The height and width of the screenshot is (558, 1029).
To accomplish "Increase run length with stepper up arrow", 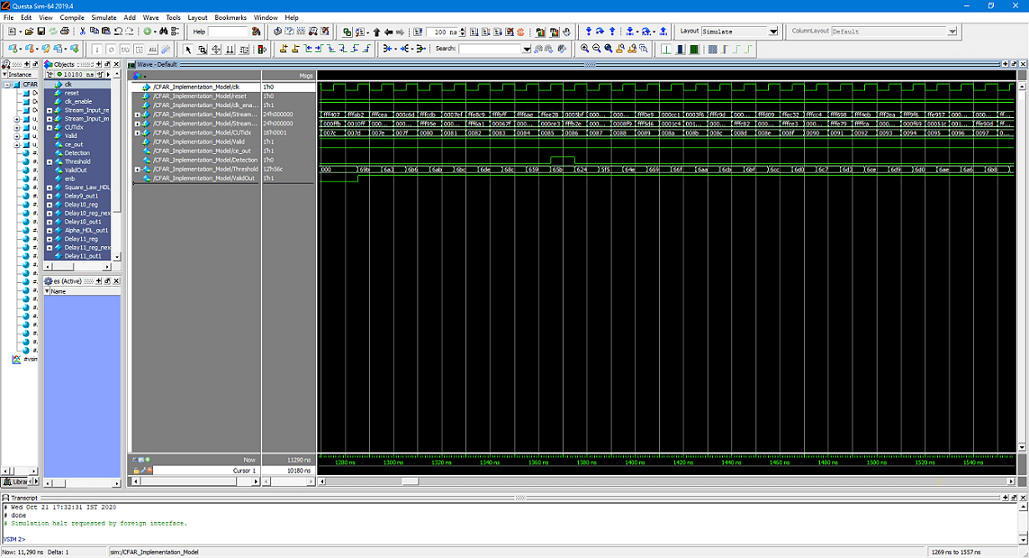I will [463, 29].
